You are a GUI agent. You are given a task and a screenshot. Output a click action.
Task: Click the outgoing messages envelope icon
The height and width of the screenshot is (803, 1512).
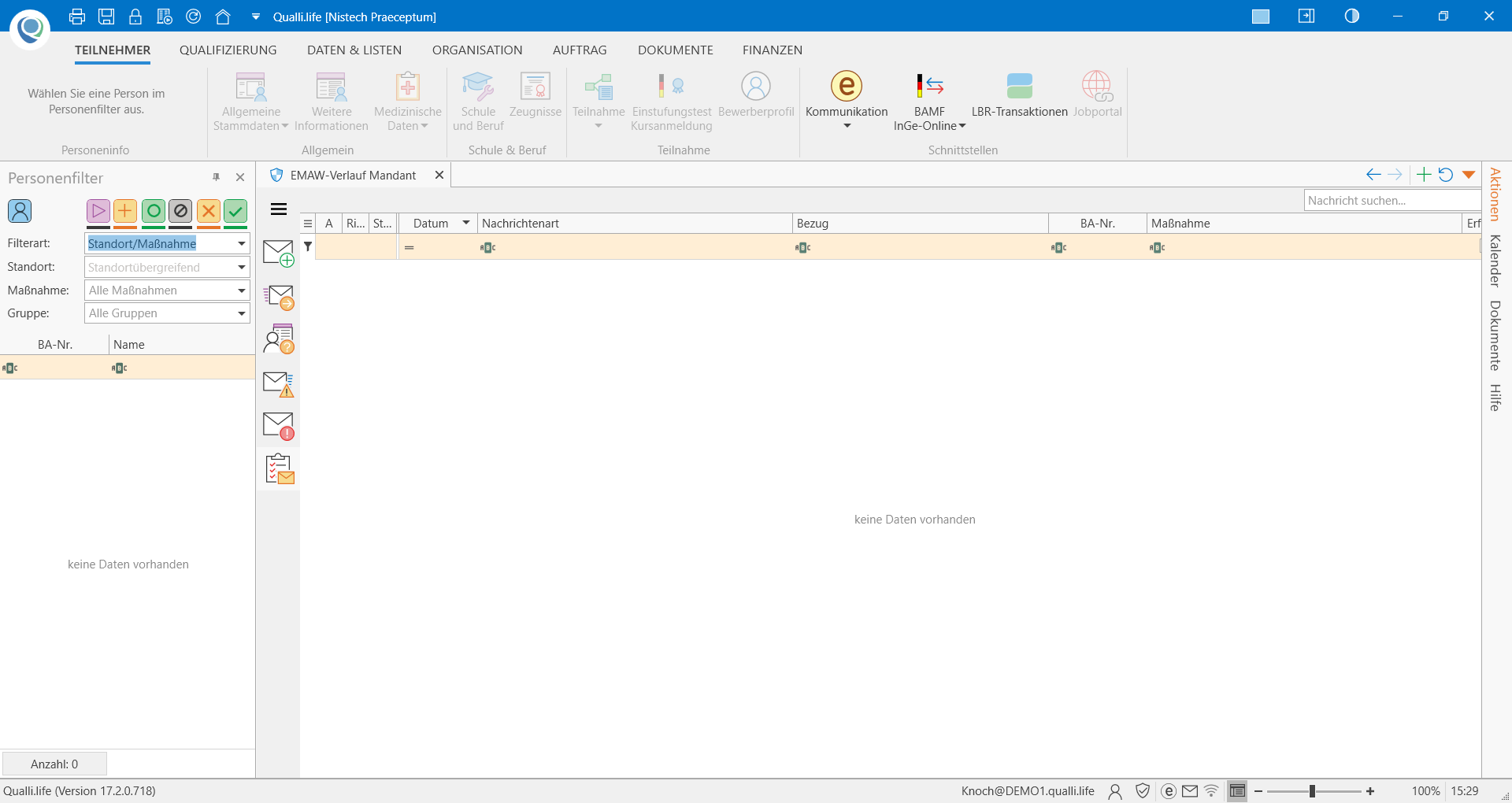point(279,297)
